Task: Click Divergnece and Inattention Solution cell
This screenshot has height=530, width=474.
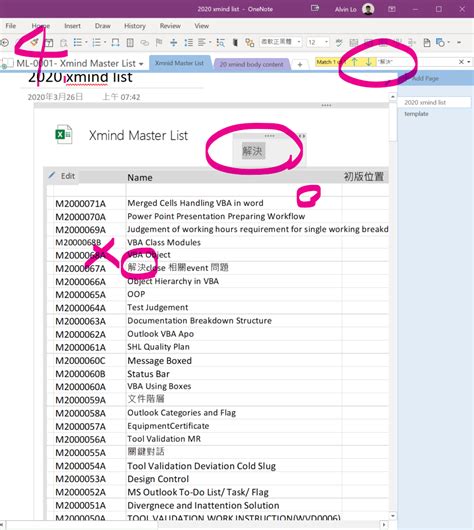Action: (x=203, y=505)
